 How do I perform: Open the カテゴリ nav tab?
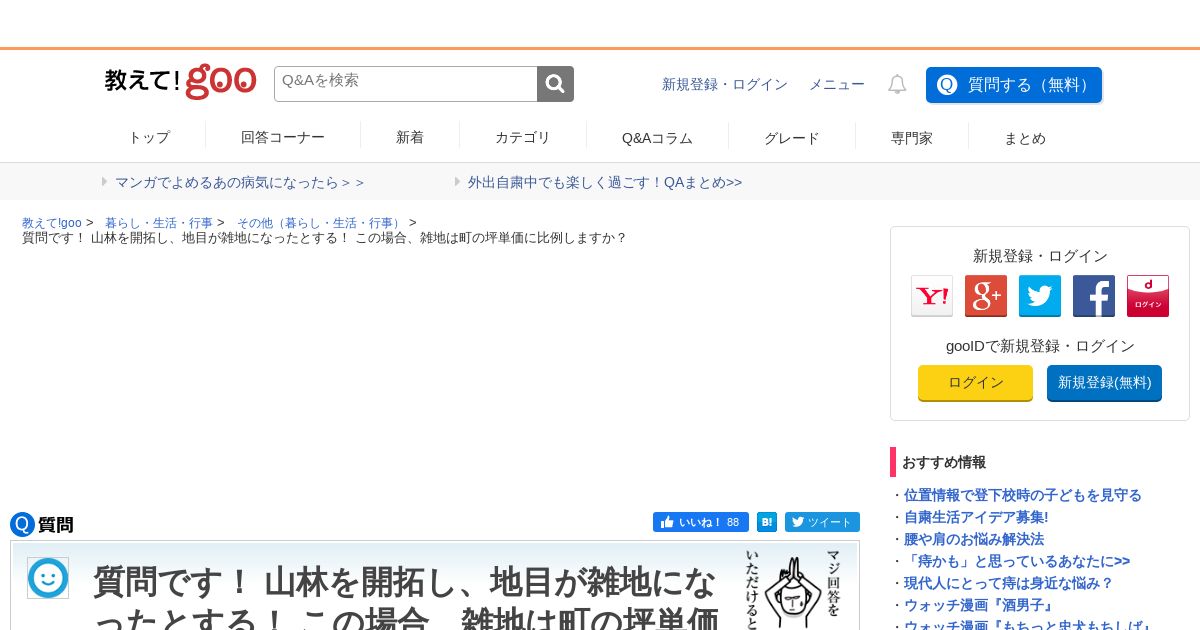pyautogui.click(x=523, y=138)
